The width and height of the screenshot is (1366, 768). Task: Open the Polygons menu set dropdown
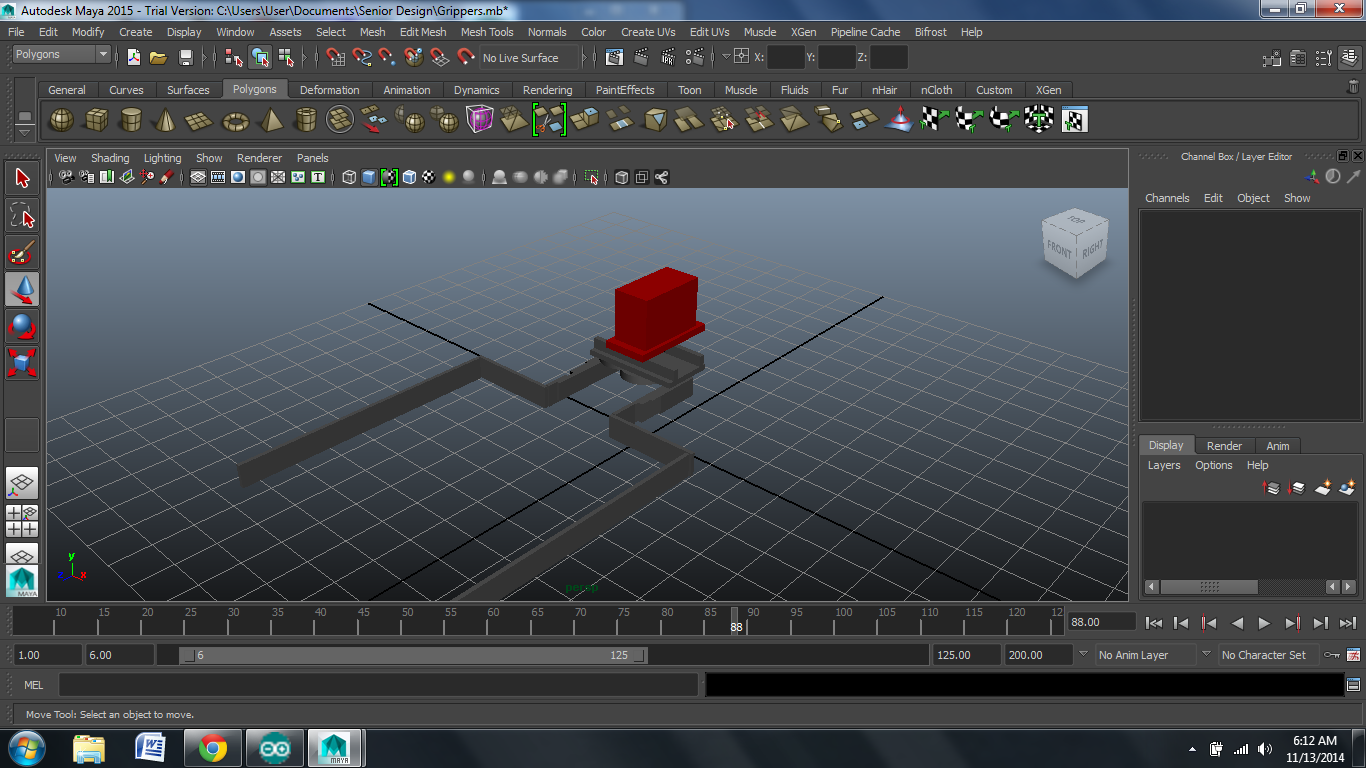(62, 55)
